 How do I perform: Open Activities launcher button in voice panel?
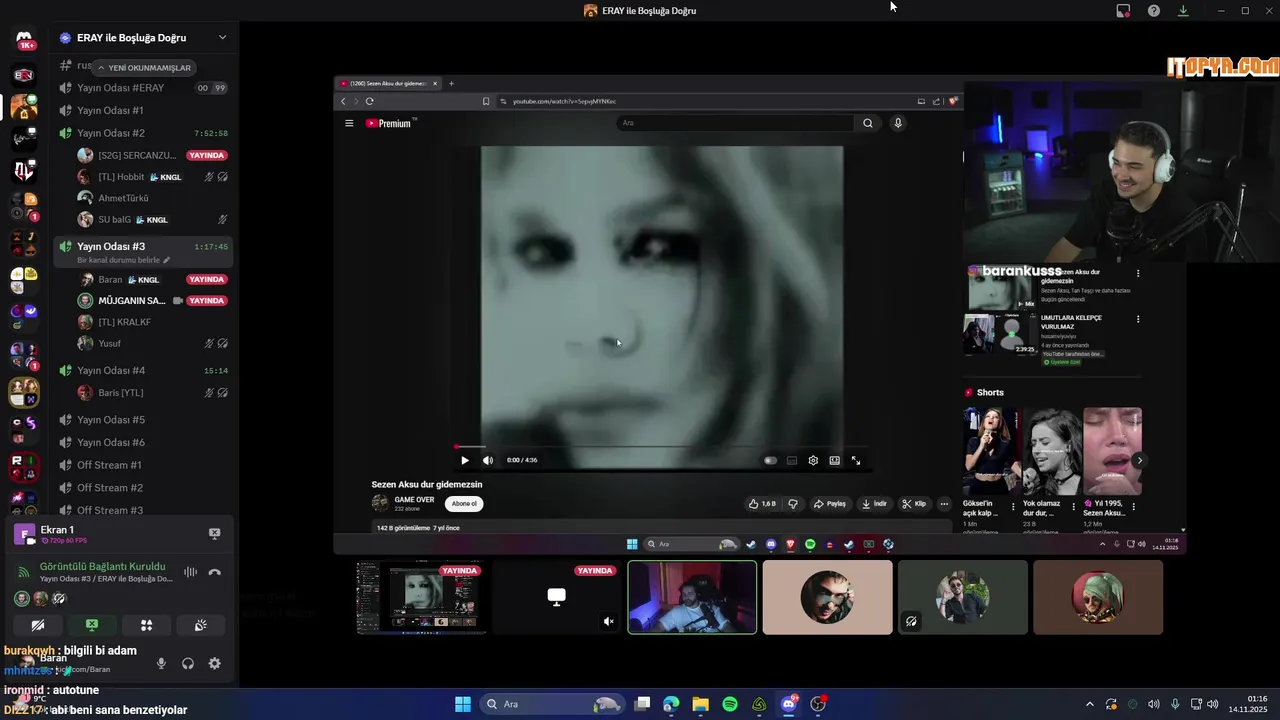tap(146, 625)
